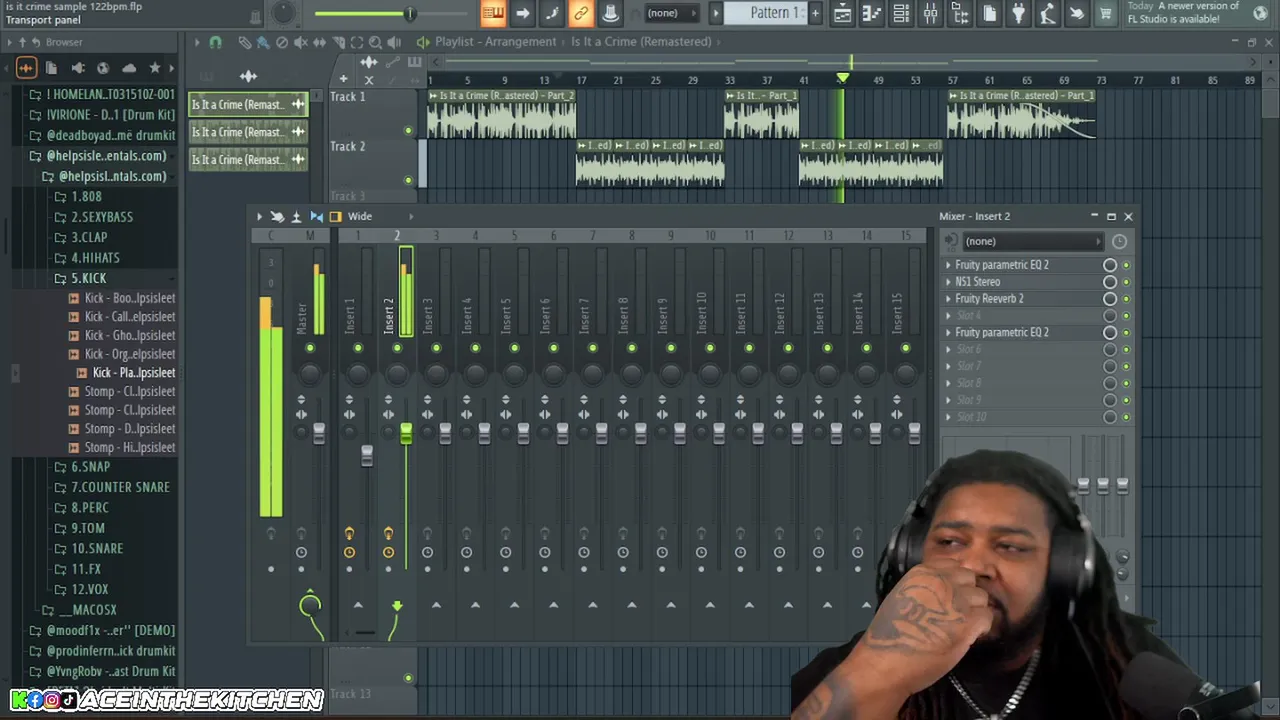Mute the Insert 2 mixer track LED
The width and height of the screenshot is (1280, 720).
click(x=397, y=348)
